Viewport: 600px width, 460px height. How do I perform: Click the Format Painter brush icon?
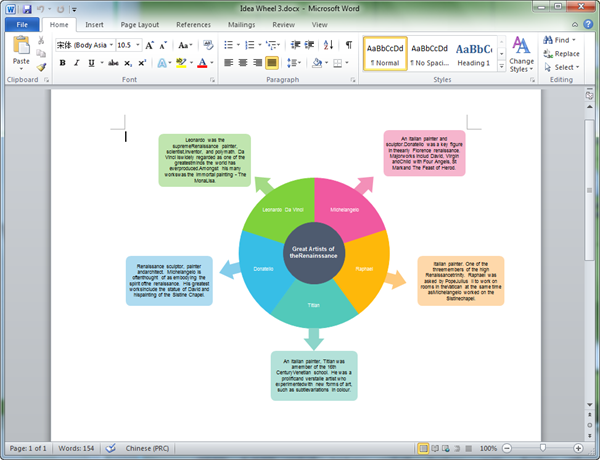(41, 67)
